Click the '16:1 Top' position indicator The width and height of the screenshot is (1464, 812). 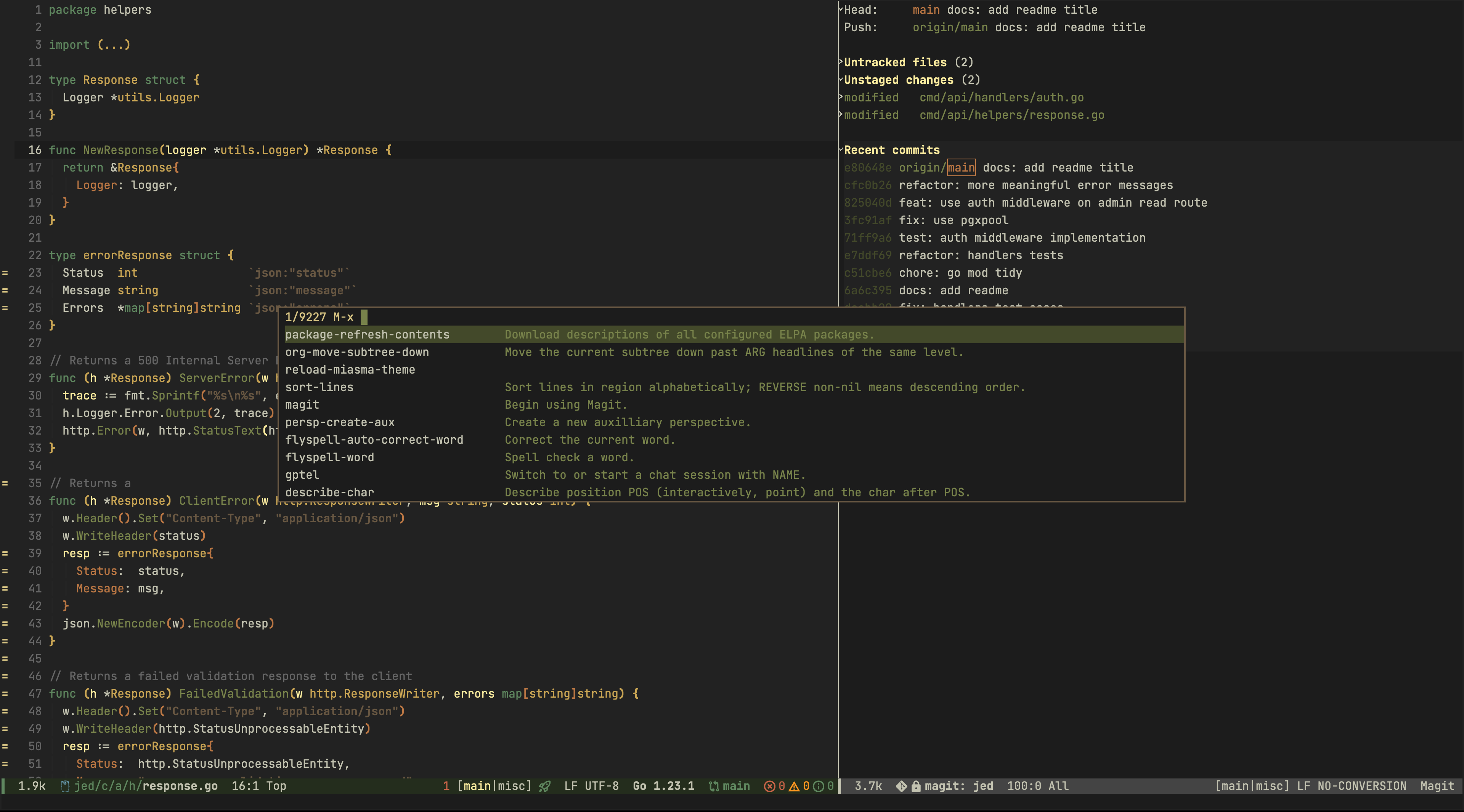258,786
